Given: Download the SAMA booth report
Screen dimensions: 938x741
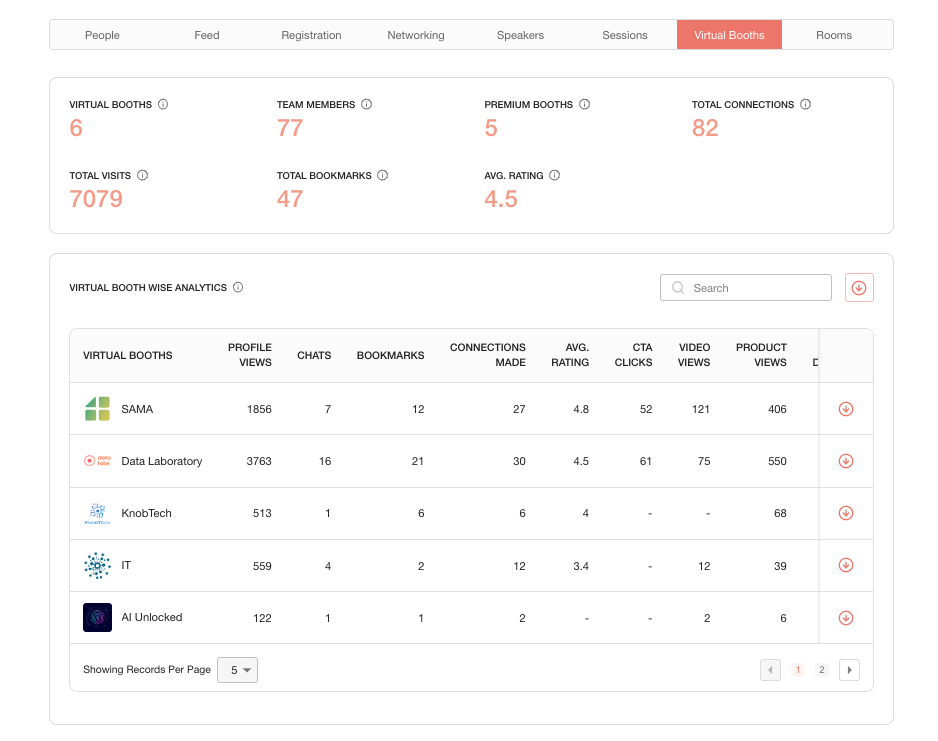Looking at the screenshot, I should 846,409.
